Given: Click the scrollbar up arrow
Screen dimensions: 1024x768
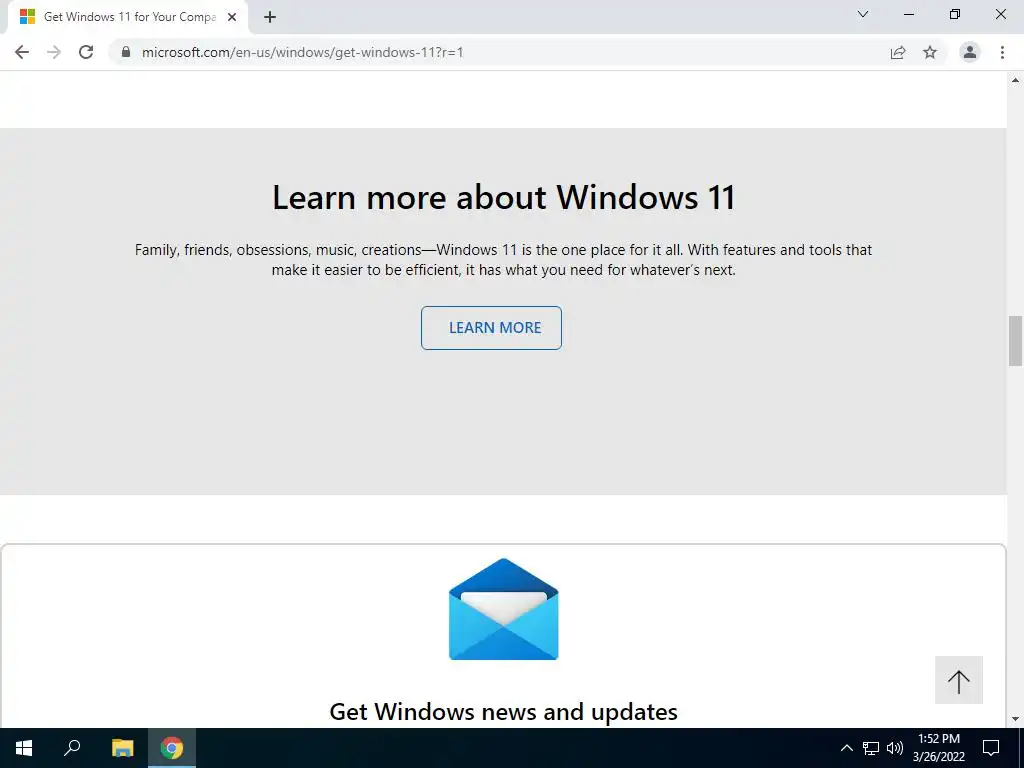Looking at the screenshot, I should [1015, 80].
